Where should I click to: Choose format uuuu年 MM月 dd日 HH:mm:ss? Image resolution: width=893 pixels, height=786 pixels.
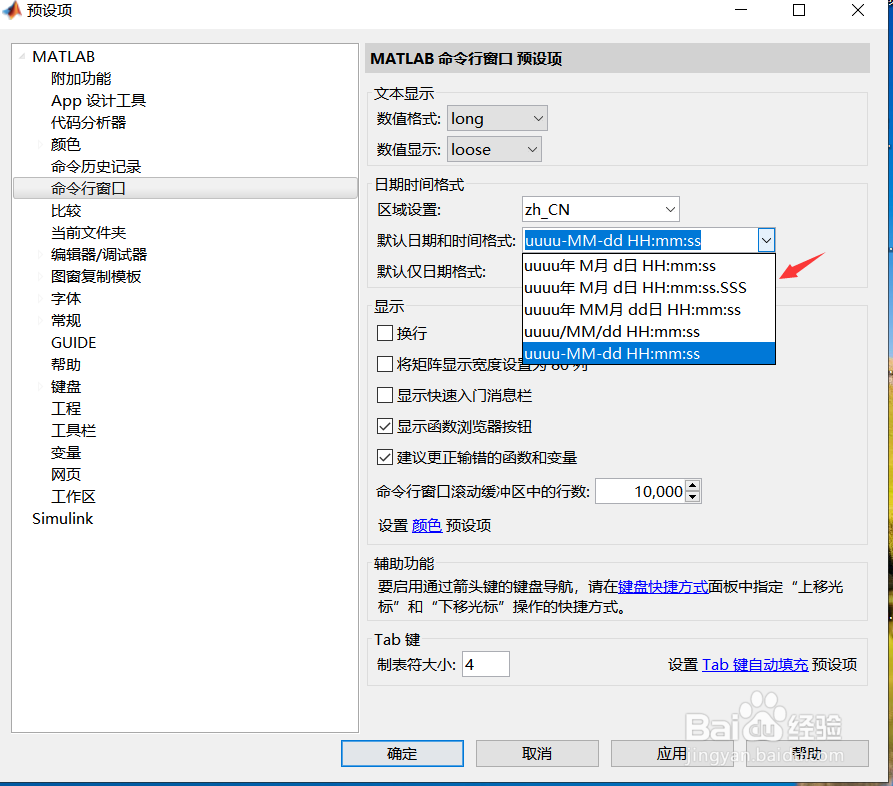[649, 310]
